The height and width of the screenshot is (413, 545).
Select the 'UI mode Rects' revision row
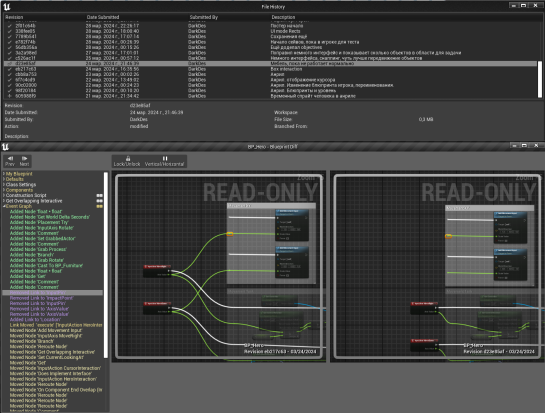click(x=271, y=31)
